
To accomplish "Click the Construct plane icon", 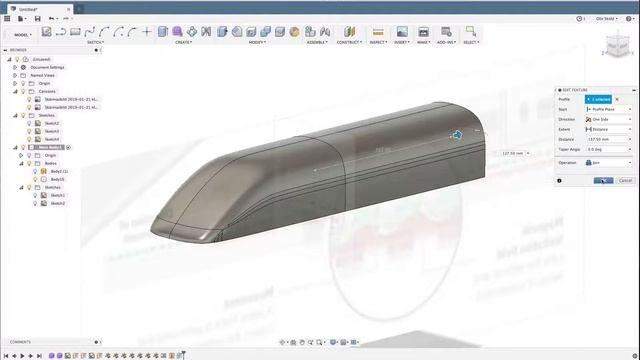I will pyautogui.click(x=349, y=32).
